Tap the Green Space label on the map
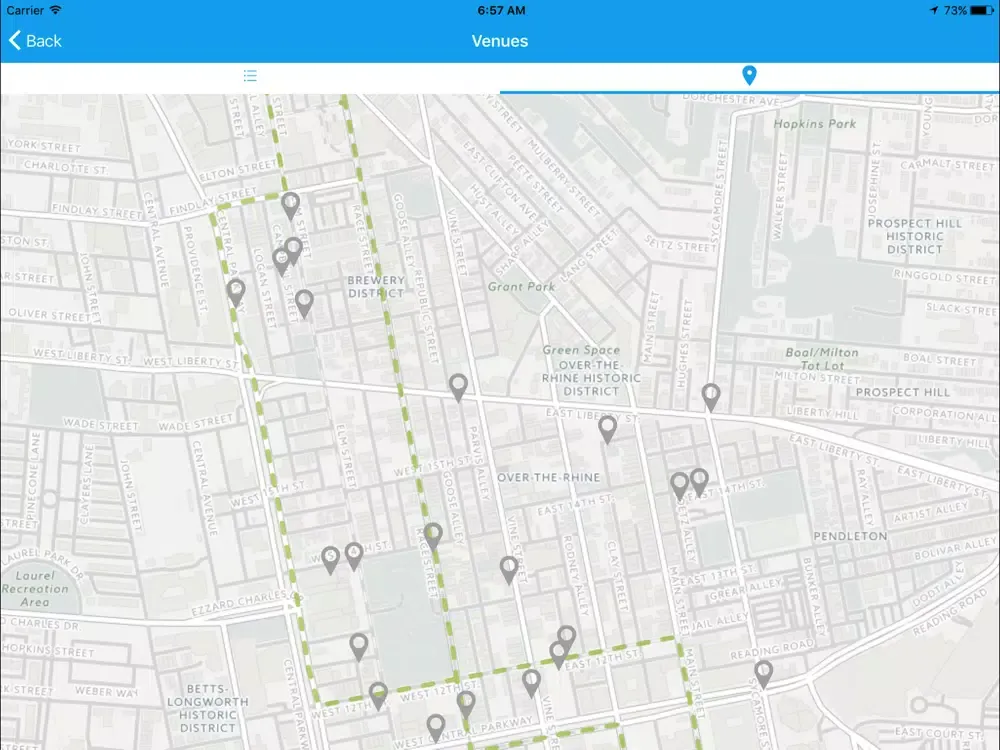The height and width of the screenshot is (750, 1000). (581, 350)
